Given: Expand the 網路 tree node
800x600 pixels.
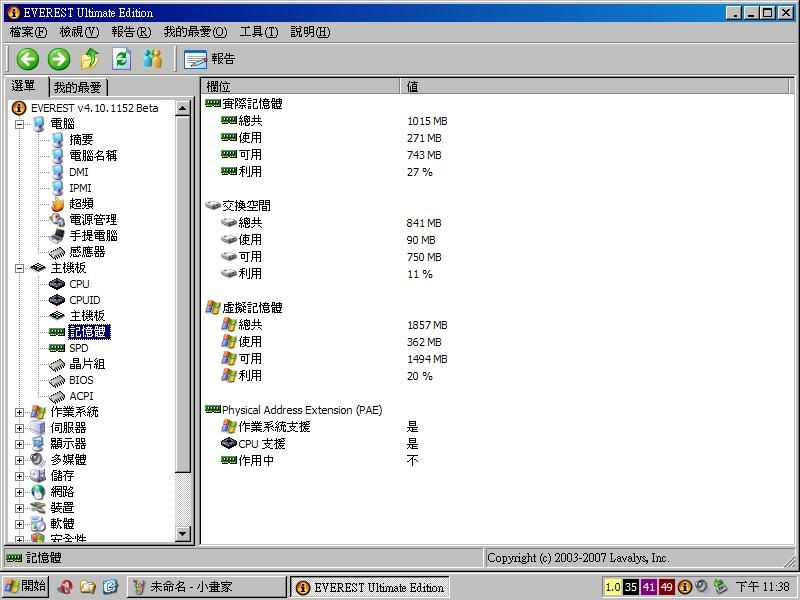Looking at the screenshot, I should coord(19,492).
